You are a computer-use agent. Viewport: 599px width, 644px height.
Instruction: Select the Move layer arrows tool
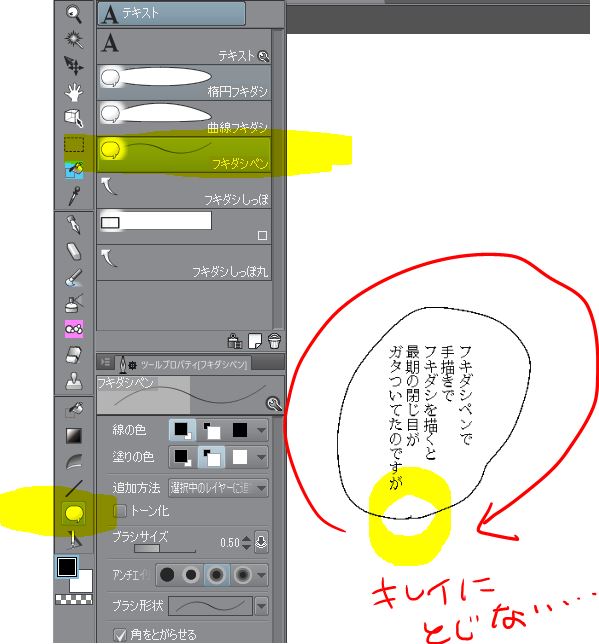[74, 66]
